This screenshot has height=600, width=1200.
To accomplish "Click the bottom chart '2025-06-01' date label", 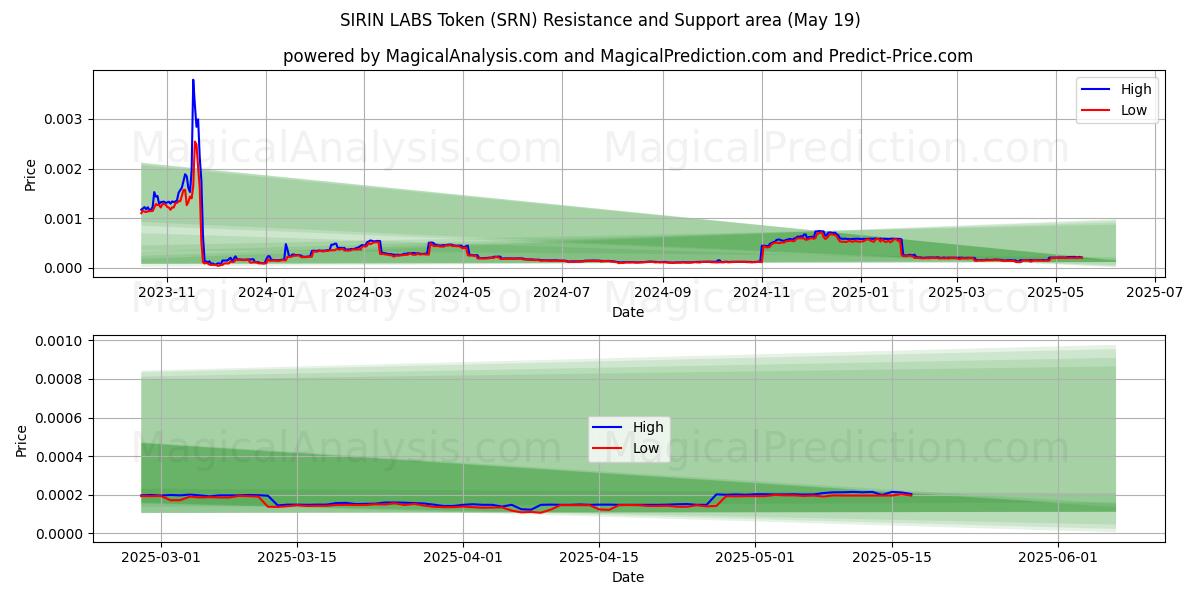I will tap(1058, 559).
